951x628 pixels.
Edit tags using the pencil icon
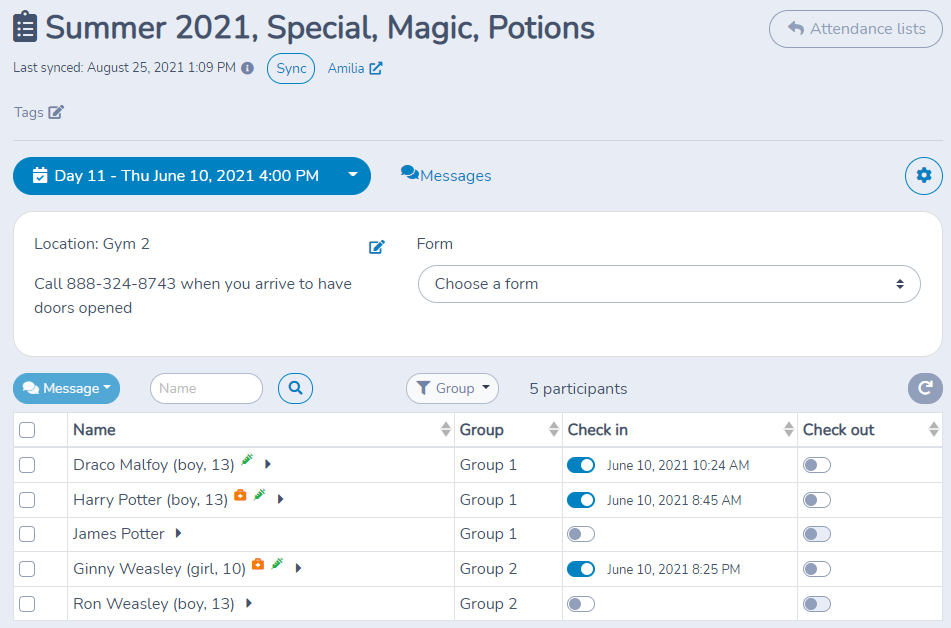coord(56,112)
